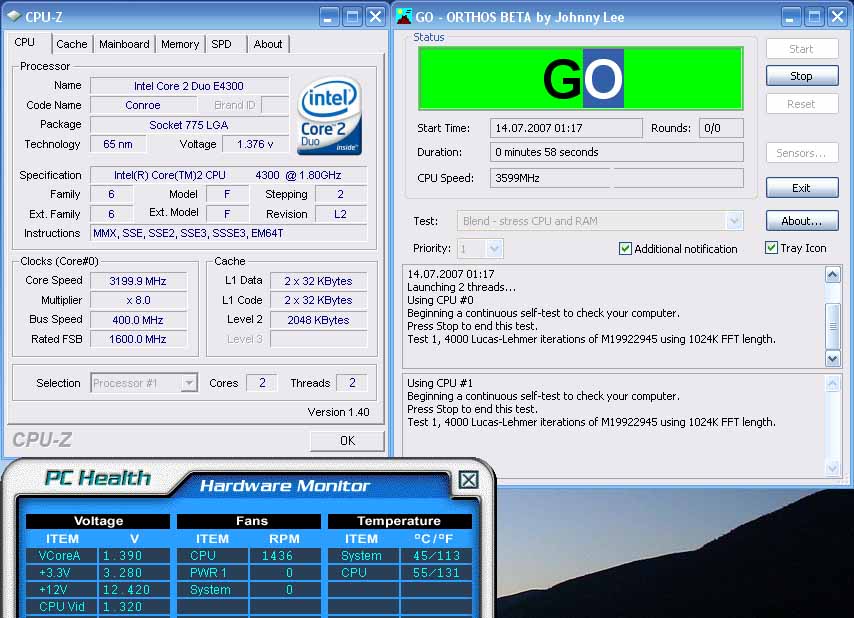Click the Launching 2 threads log line
This screenshot has width=854, height=618.
pos(461,287)
